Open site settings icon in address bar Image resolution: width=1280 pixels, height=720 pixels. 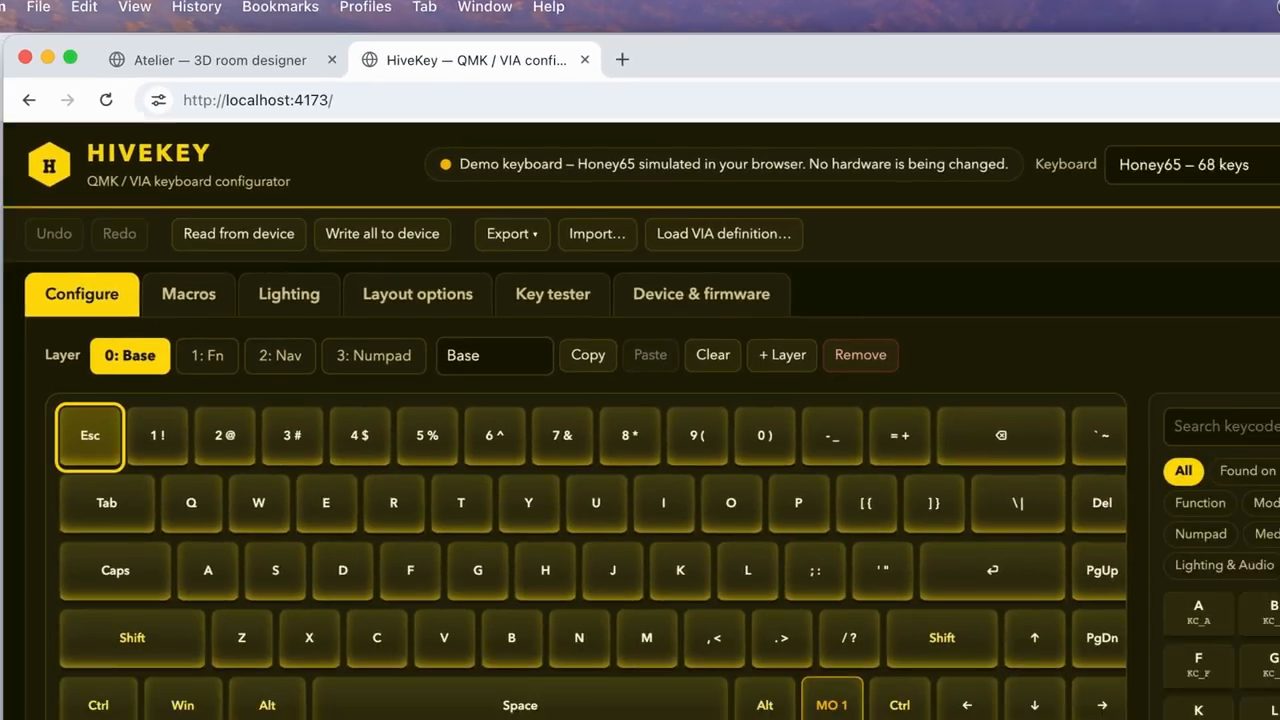(x=158, y=100)
